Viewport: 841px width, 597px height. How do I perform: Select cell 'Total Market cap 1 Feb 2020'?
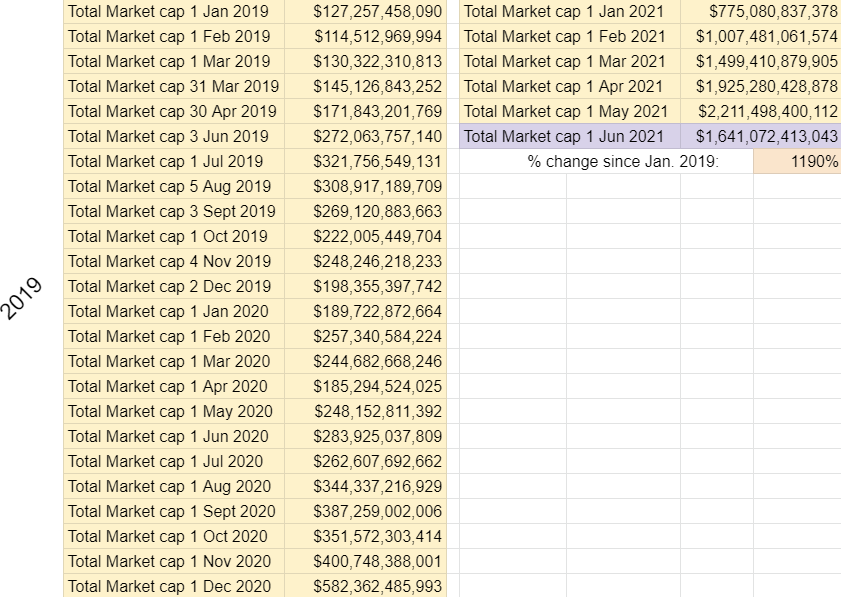(x=174, y=336)
